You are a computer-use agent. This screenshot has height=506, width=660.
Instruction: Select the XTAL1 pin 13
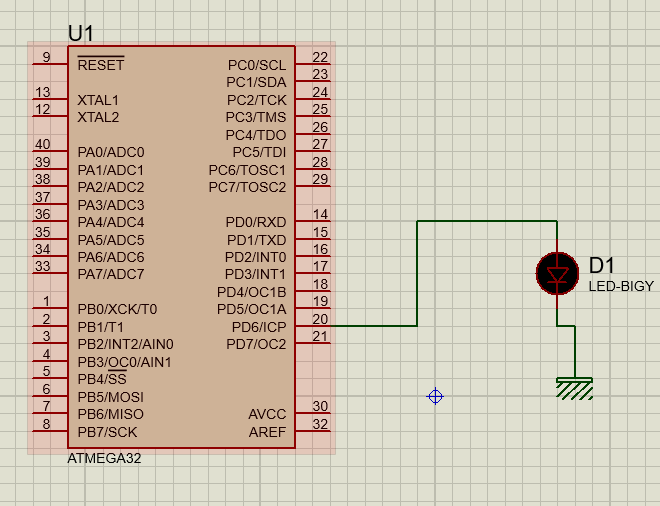coord(48,99)
